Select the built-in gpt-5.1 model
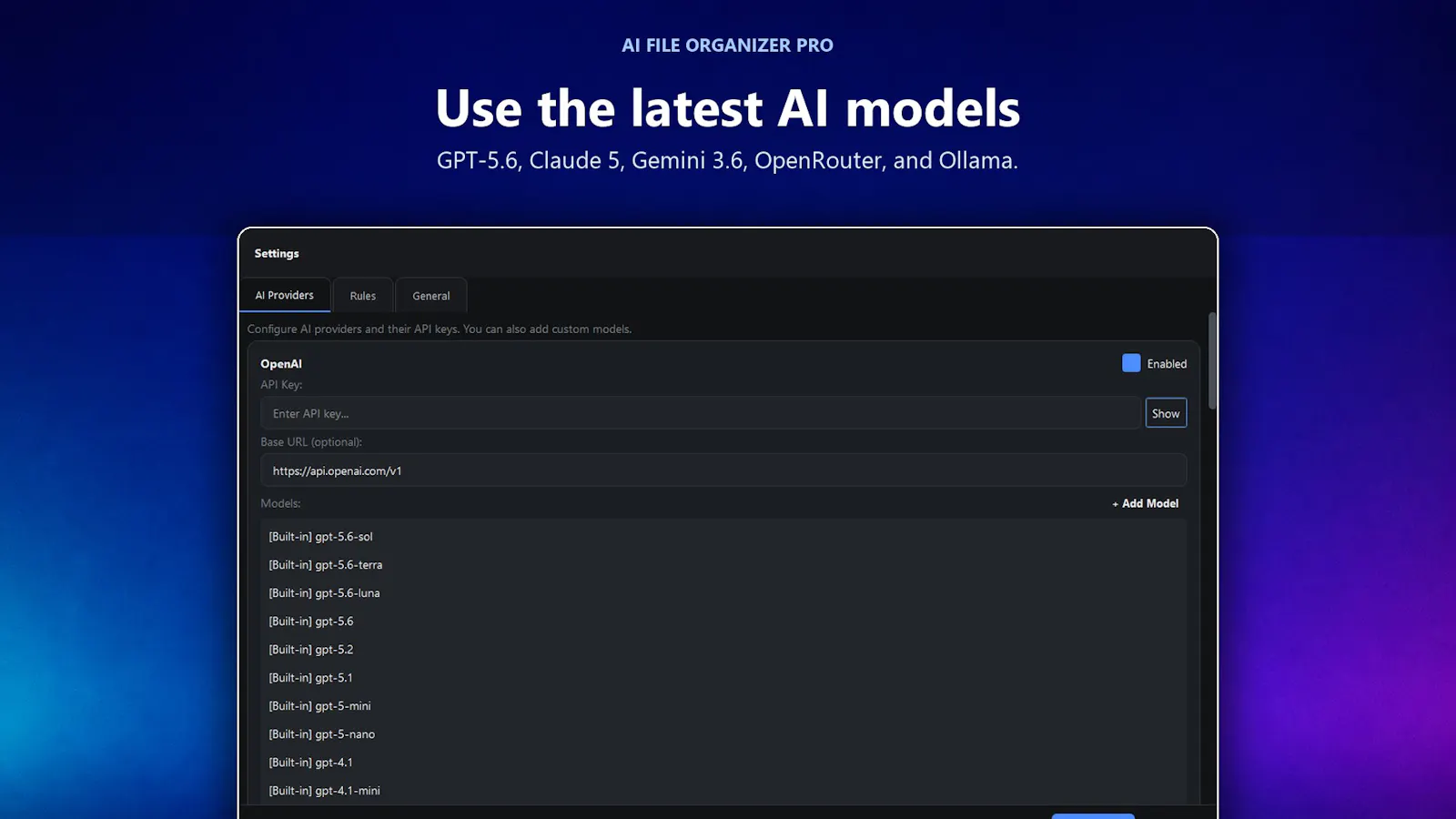 point(723,678)
